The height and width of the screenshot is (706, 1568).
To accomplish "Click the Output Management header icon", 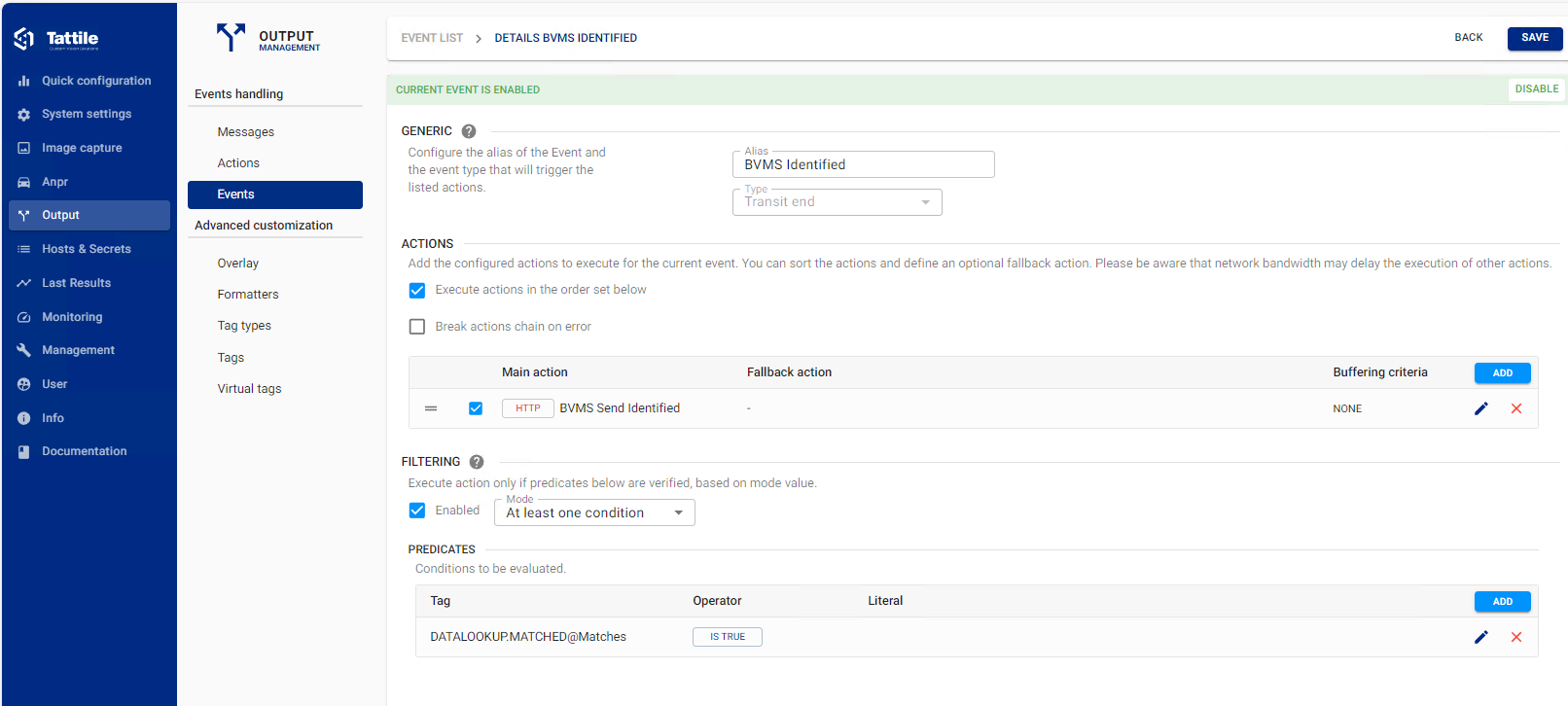I will pos(231,37).
